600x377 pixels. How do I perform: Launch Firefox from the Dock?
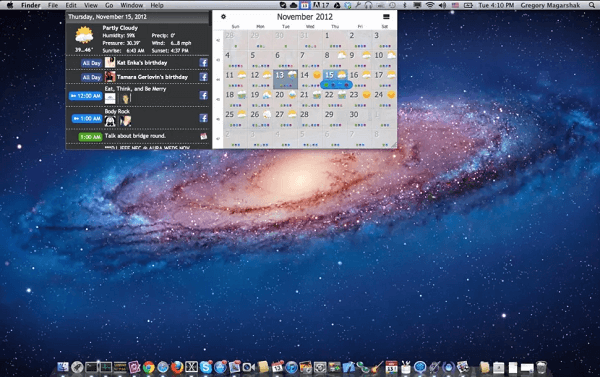click(177, 367)
